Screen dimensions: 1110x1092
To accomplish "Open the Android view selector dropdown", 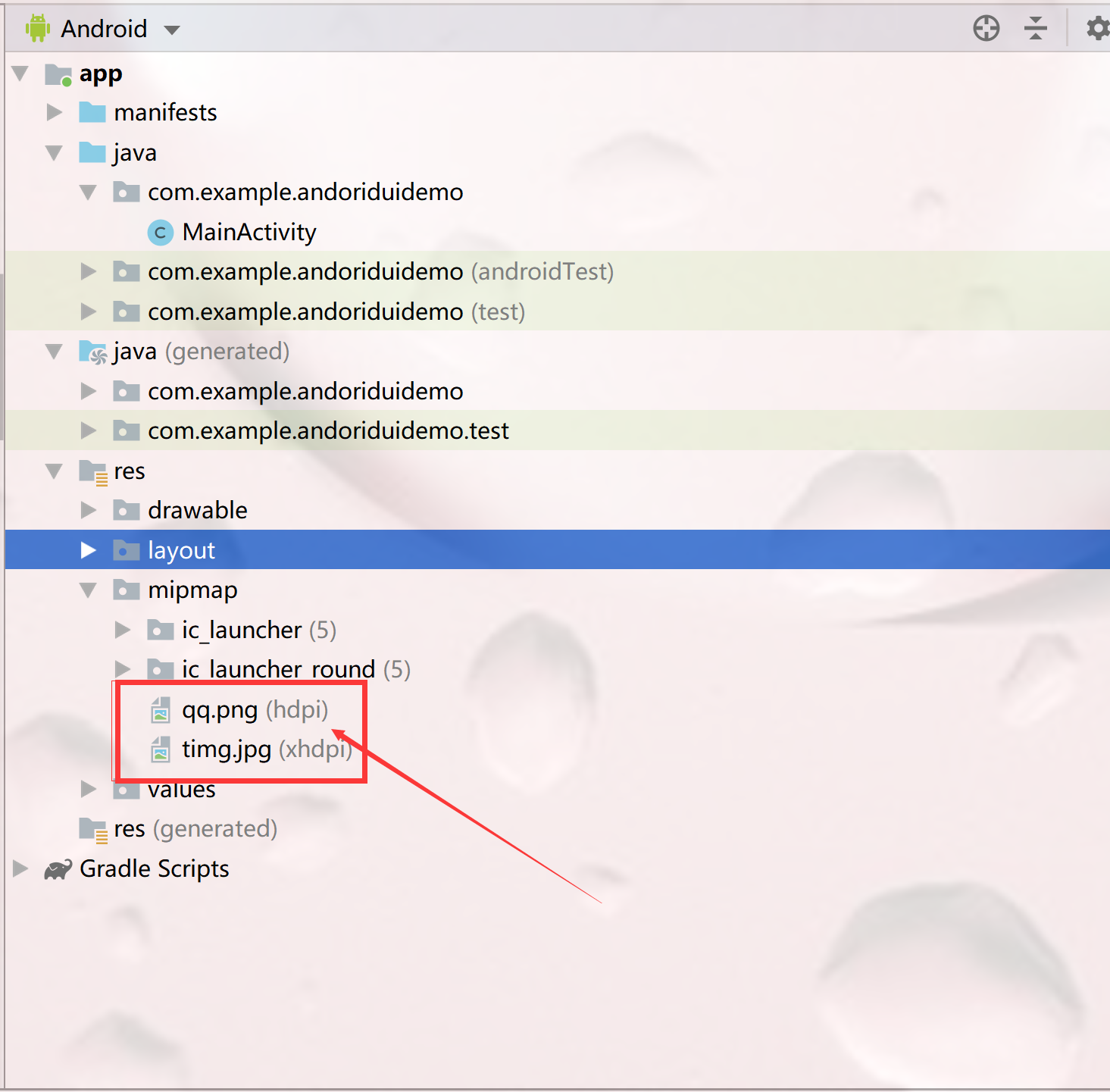I will 172,28.
